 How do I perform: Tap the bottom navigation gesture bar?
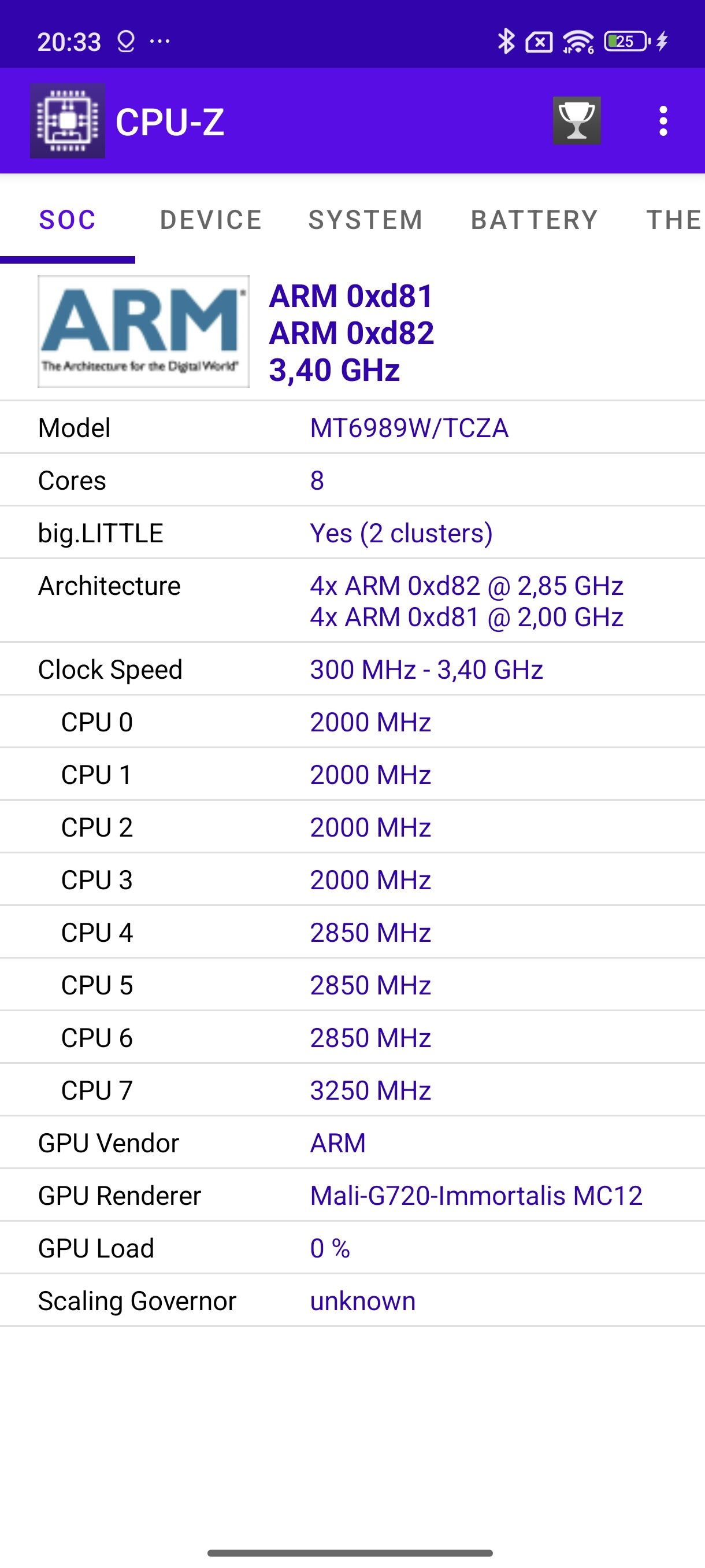coord(350,1553)
